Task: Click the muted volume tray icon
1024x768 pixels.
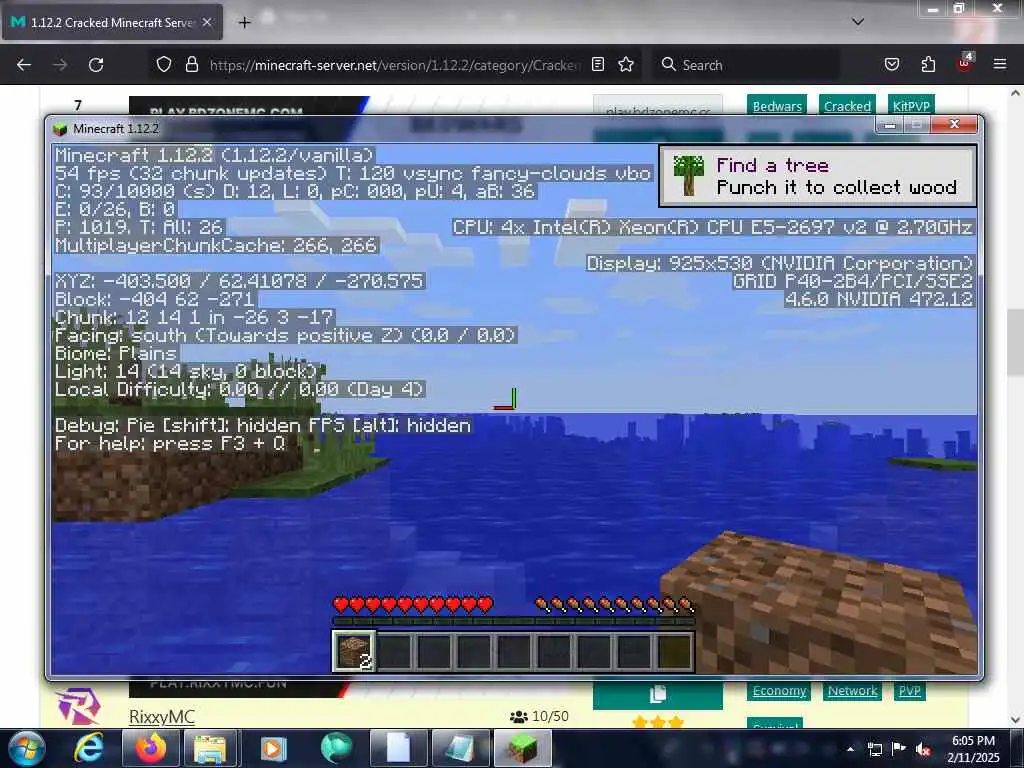Action: [923, 749]
